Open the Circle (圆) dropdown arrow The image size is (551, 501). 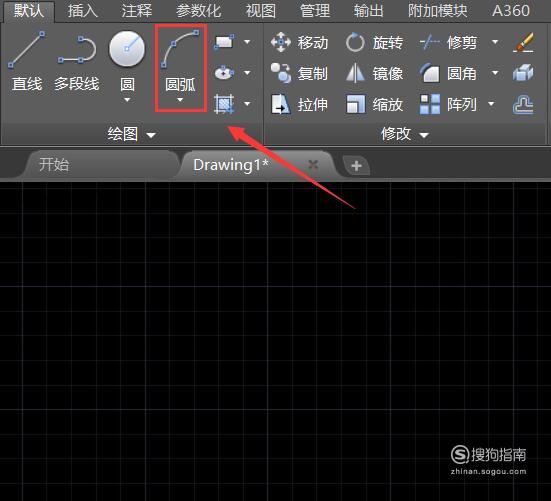(127, 100)
